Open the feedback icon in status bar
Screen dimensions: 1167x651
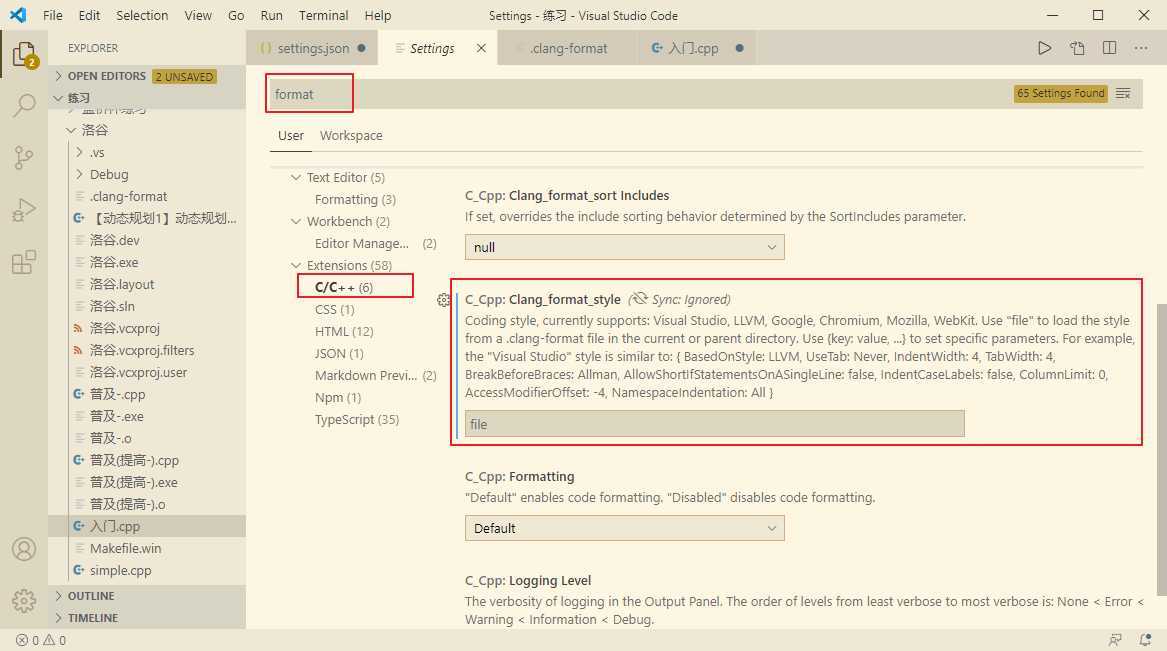coord(1115,641)
